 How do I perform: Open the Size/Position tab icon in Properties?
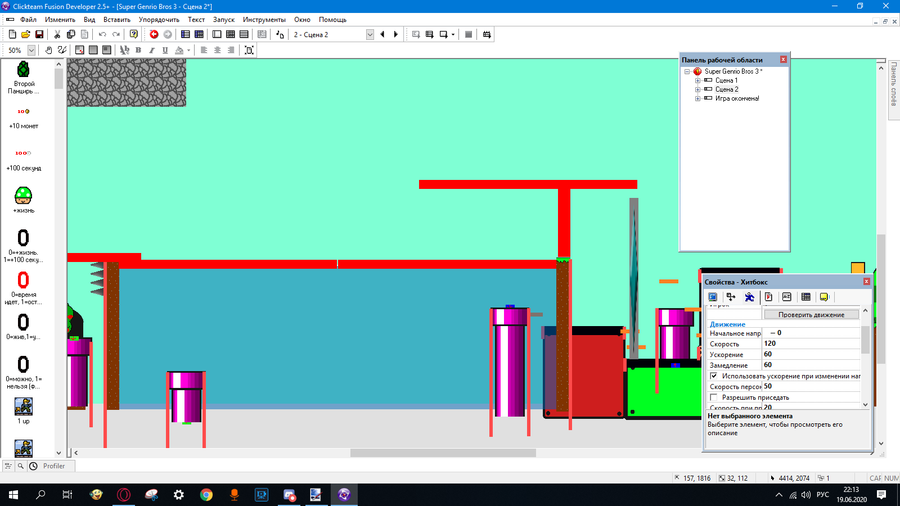731,297
